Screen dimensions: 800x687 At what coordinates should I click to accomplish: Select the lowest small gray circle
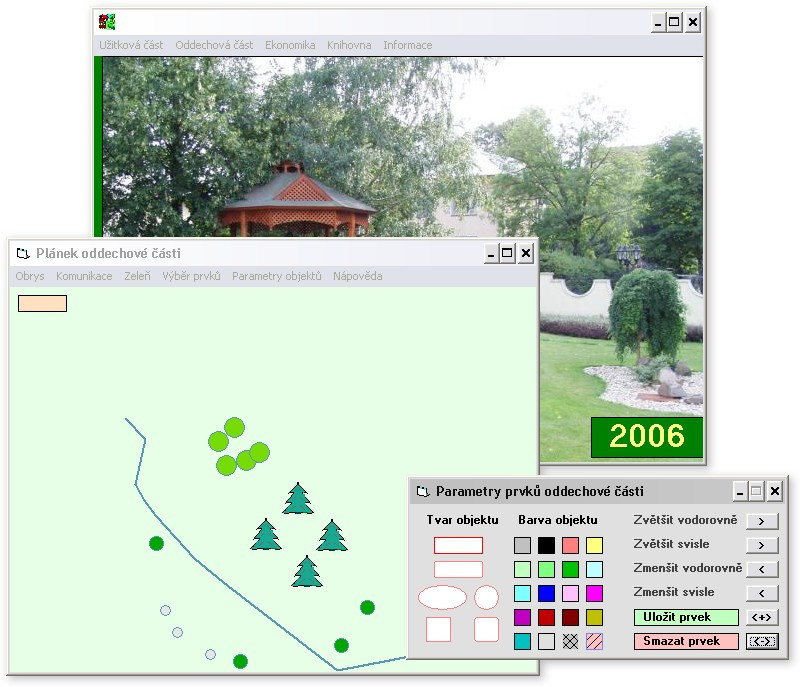(x=210, y=654)
